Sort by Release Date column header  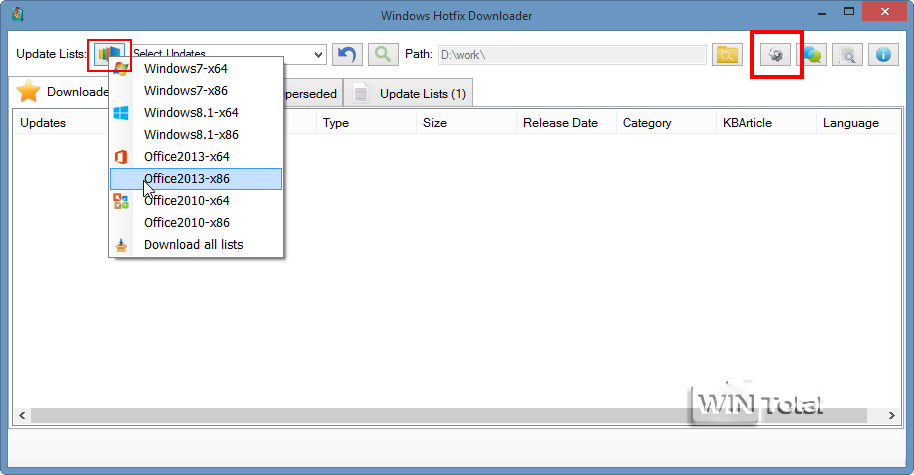pos(566,123)
